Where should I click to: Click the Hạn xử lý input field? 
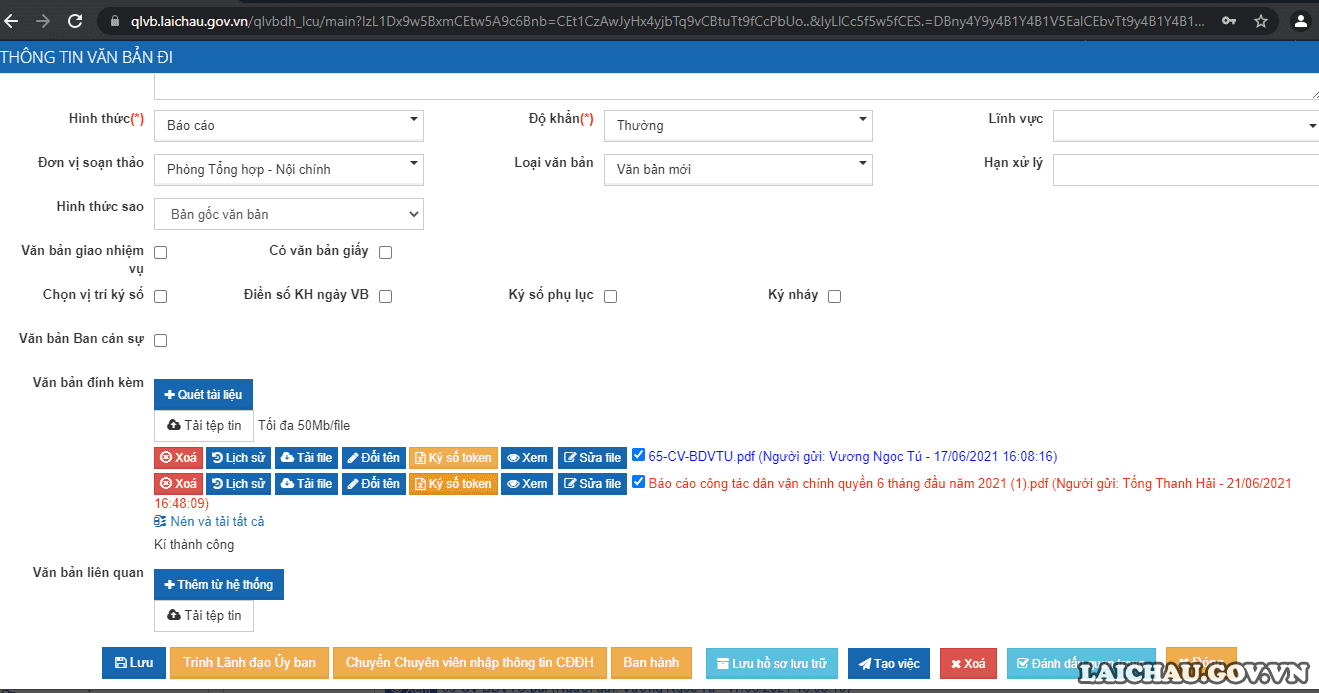pos(1185,170)
